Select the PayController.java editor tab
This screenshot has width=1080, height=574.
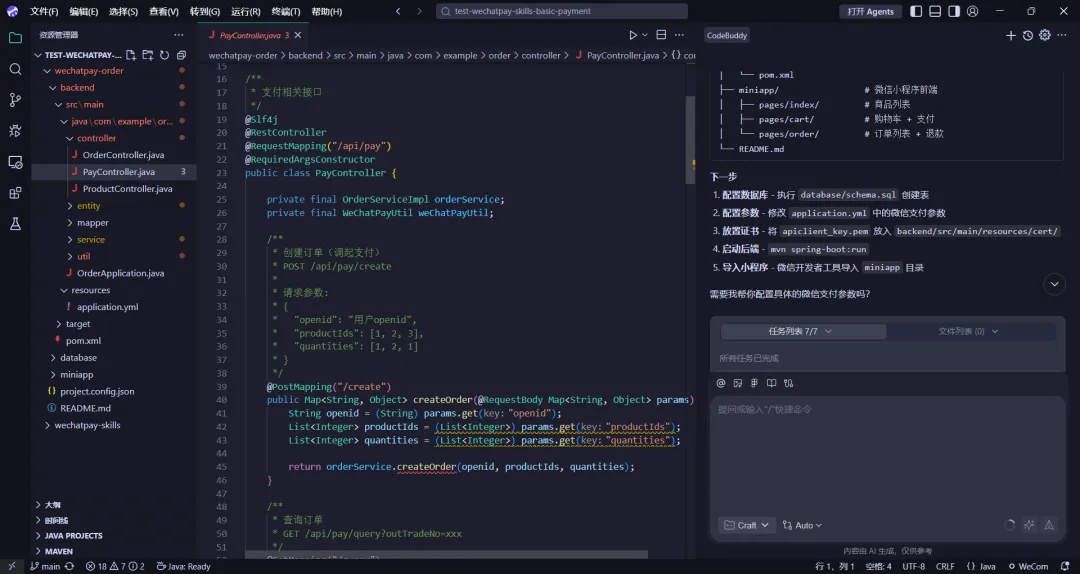(251, 35)
